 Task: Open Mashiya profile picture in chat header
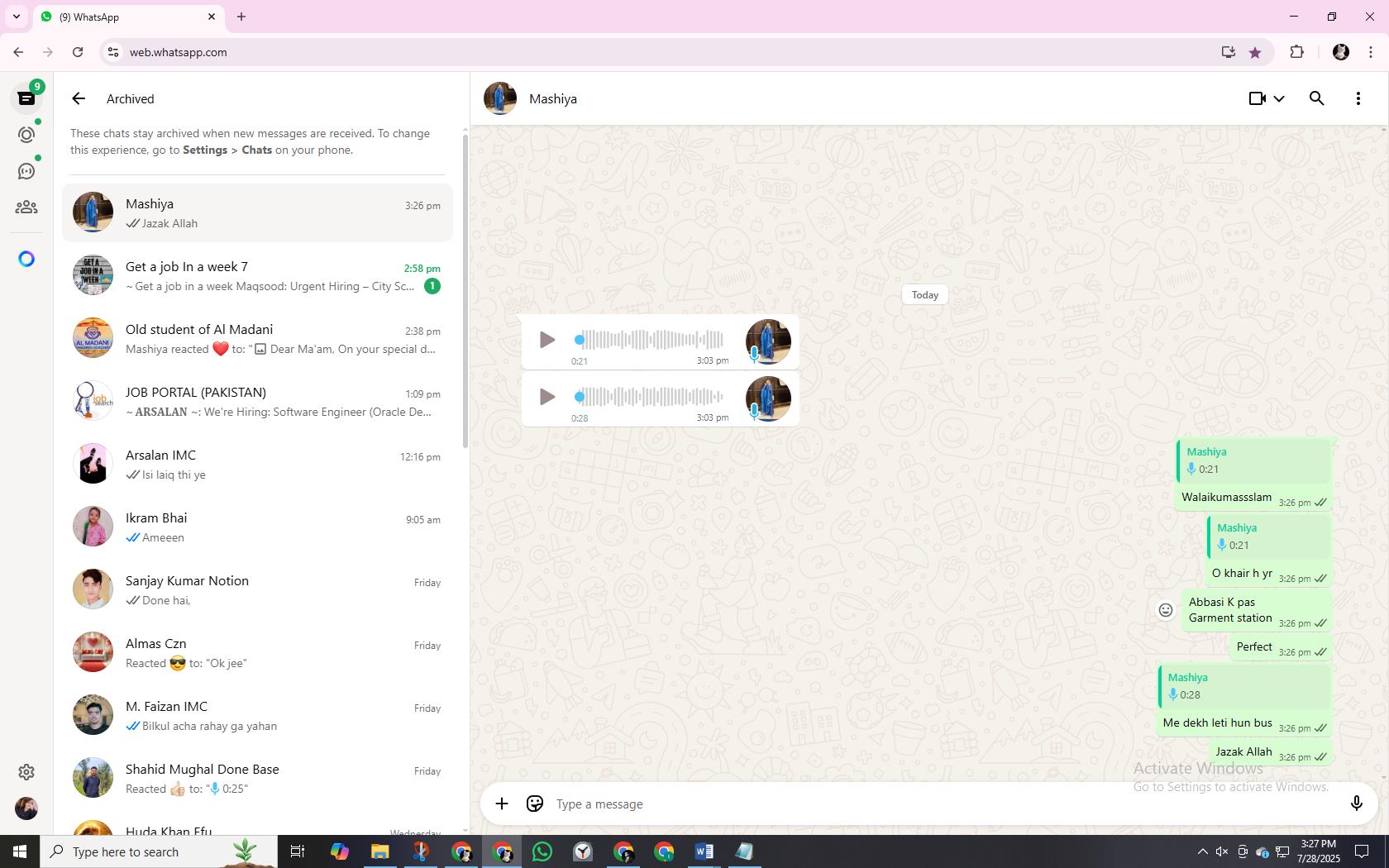coord(500,98)
